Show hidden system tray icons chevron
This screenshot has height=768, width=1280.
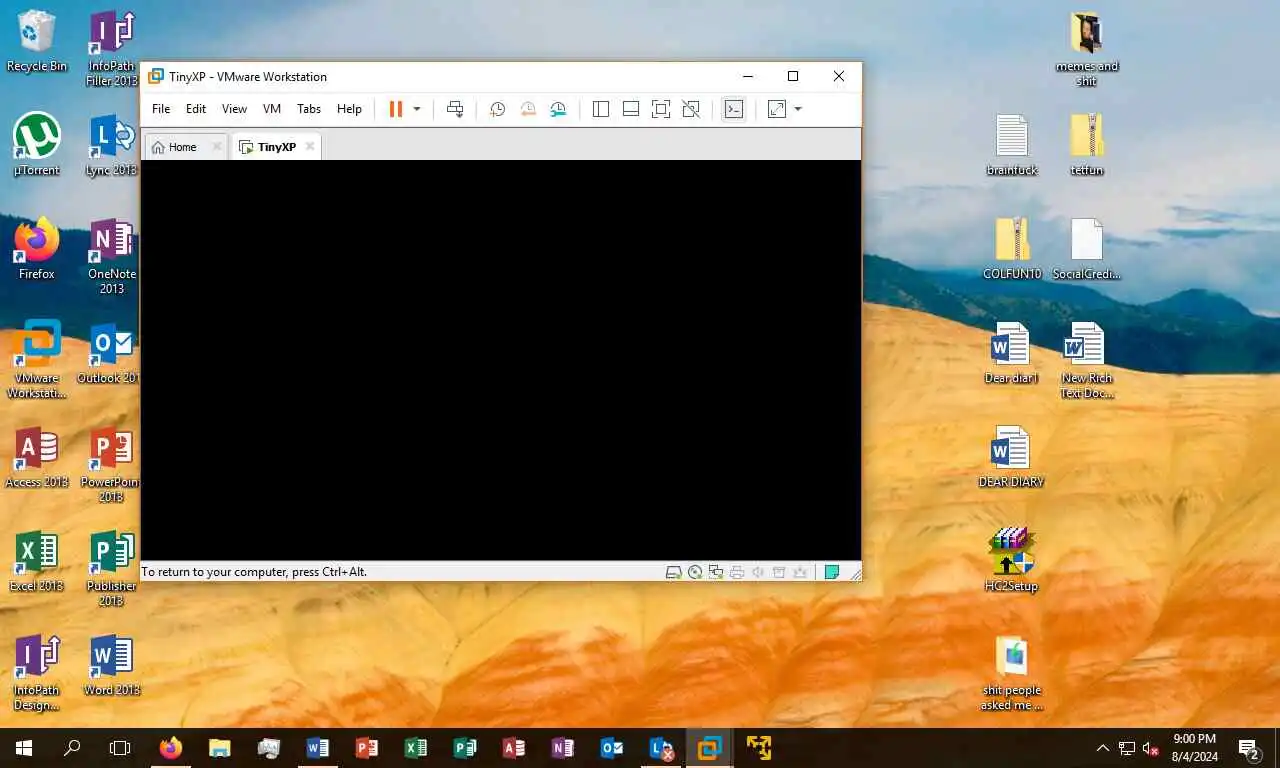tap(1103, 748)
